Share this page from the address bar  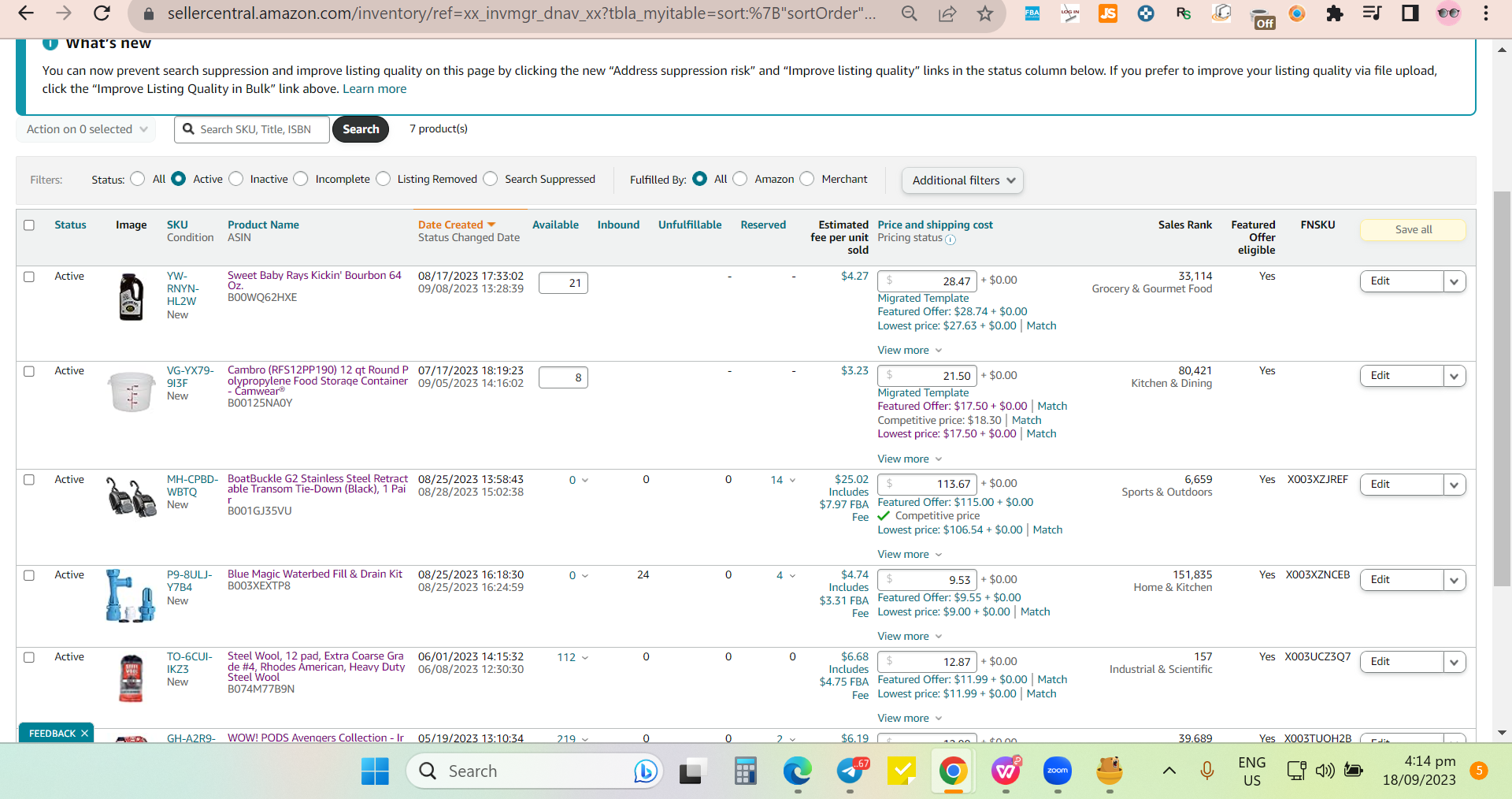pos(947,13)
